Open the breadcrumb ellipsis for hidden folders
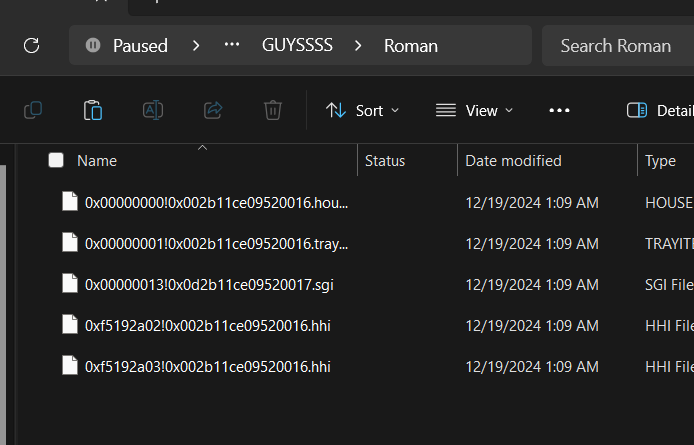Viewport: 694px width, 445px height. click(232, 44)
